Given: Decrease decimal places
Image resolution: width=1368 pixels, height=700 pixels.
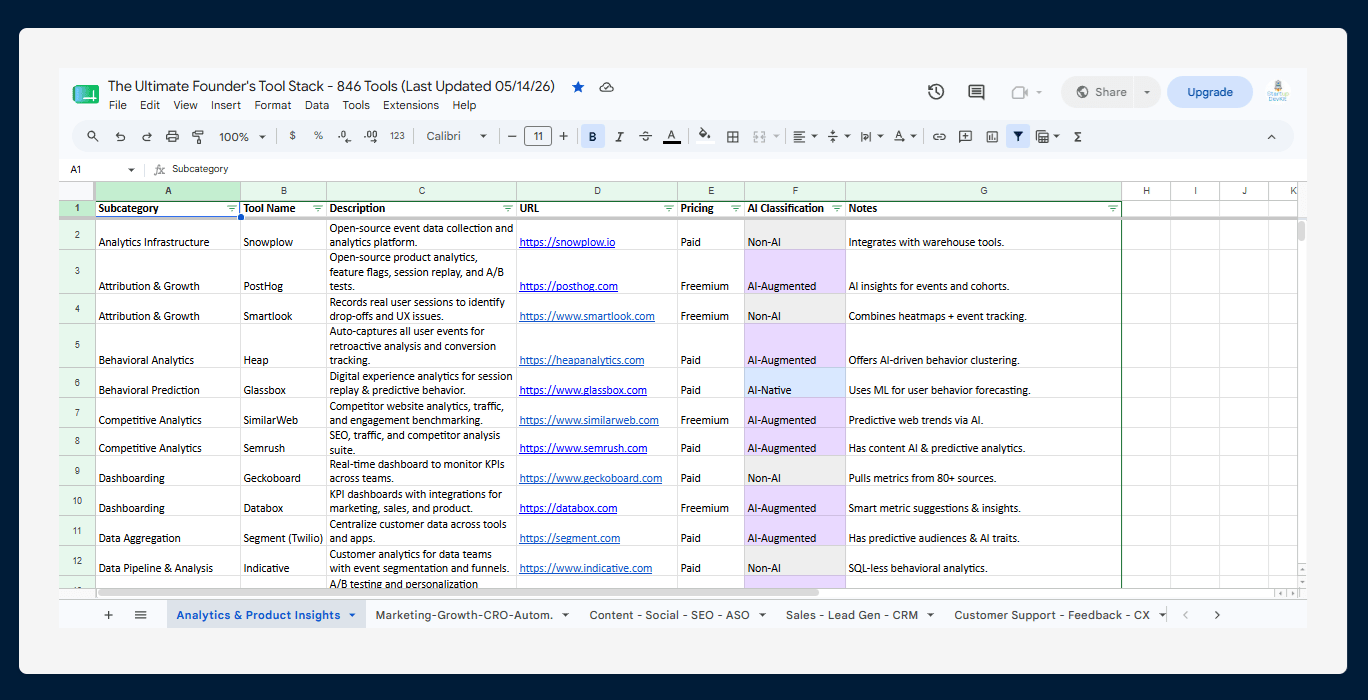Looking at the screenshot, I should (x=344, y=136).
